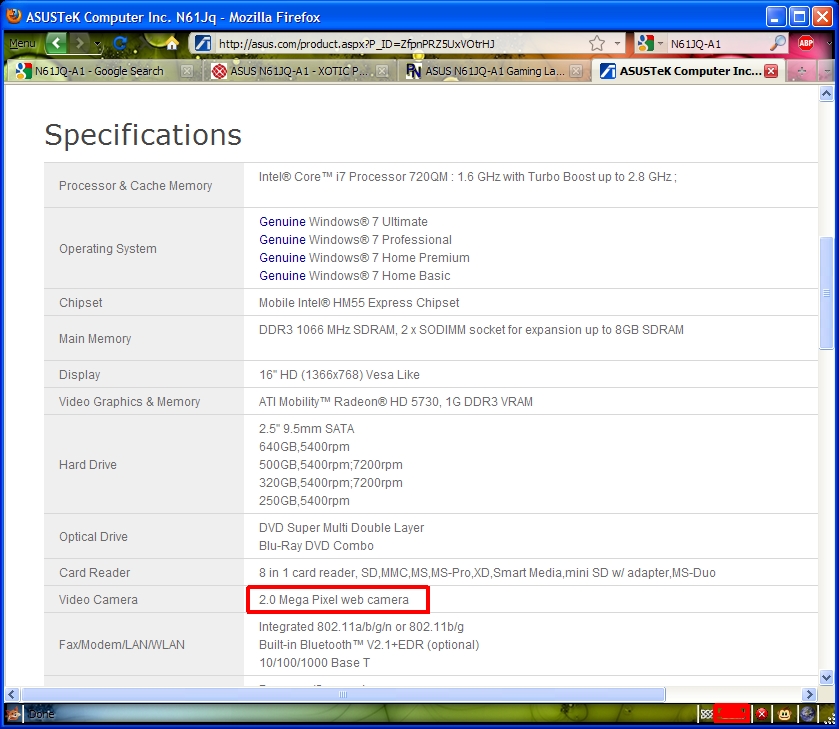Click the horizontal scrollbar right arrow

point(810,694)
